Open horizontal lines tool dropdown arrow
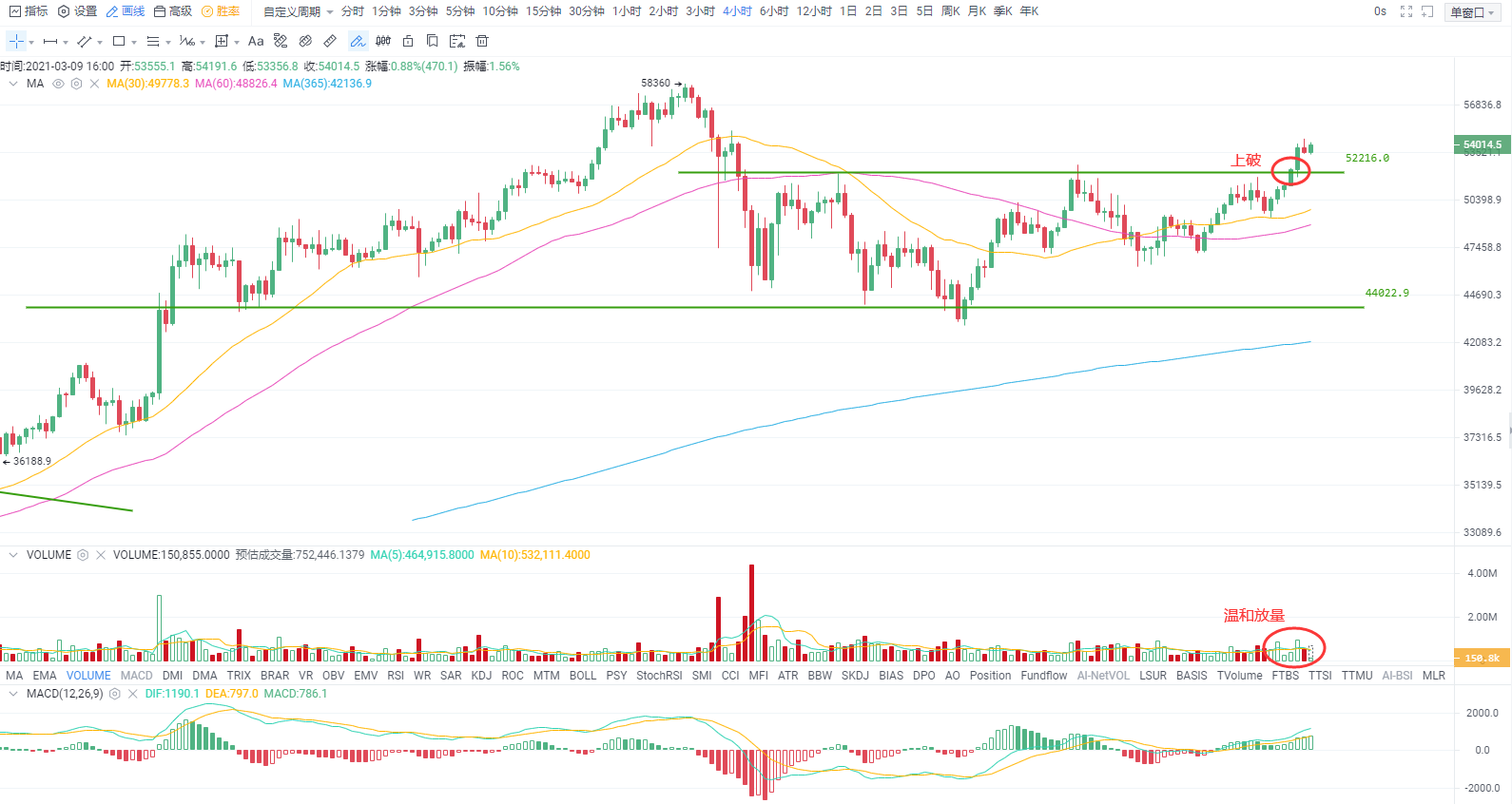 [x=168, y=42]
